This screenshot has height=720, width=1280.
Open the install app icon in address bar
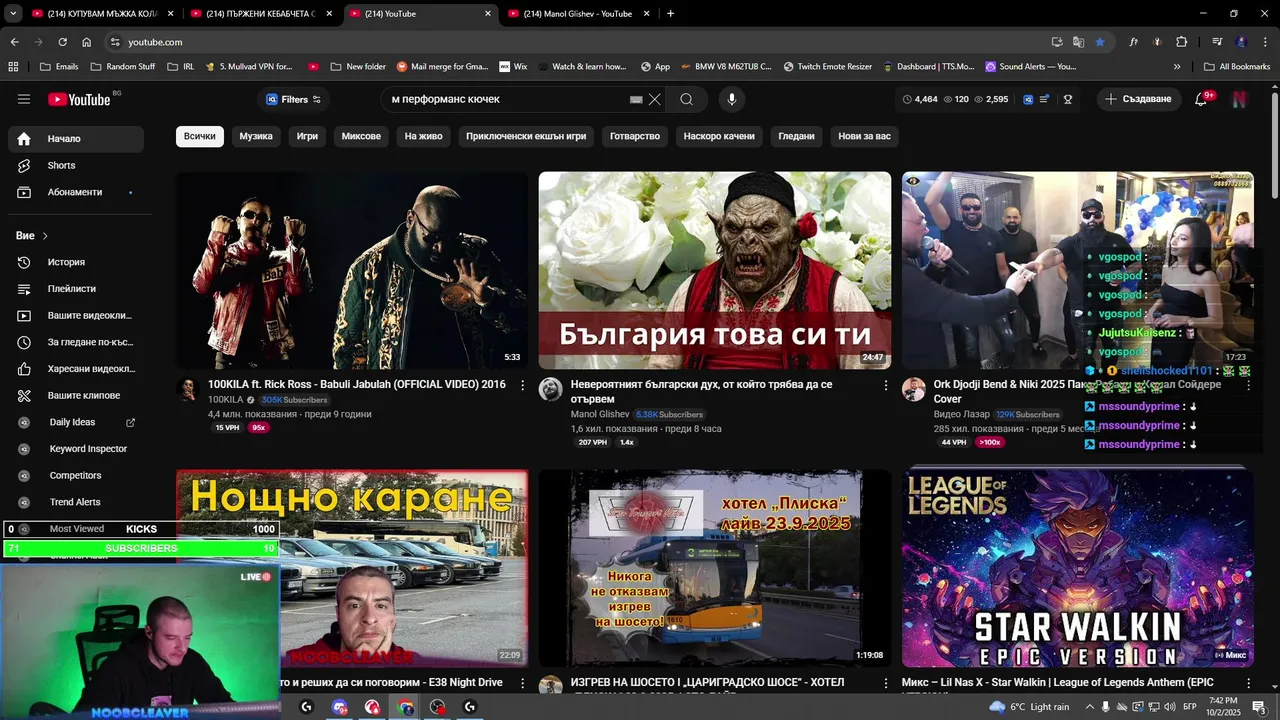pos(1057,42)
